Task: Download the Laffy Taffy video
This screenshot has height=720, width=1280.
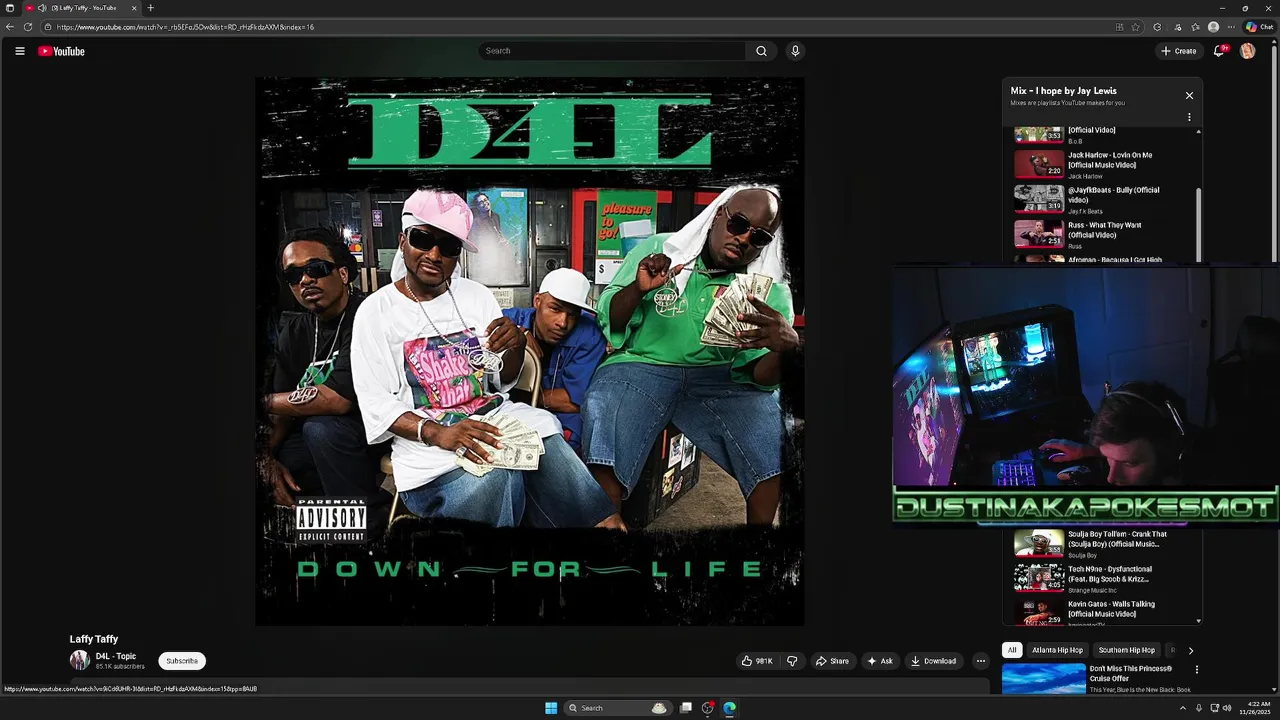Action: tap(933, 661)
